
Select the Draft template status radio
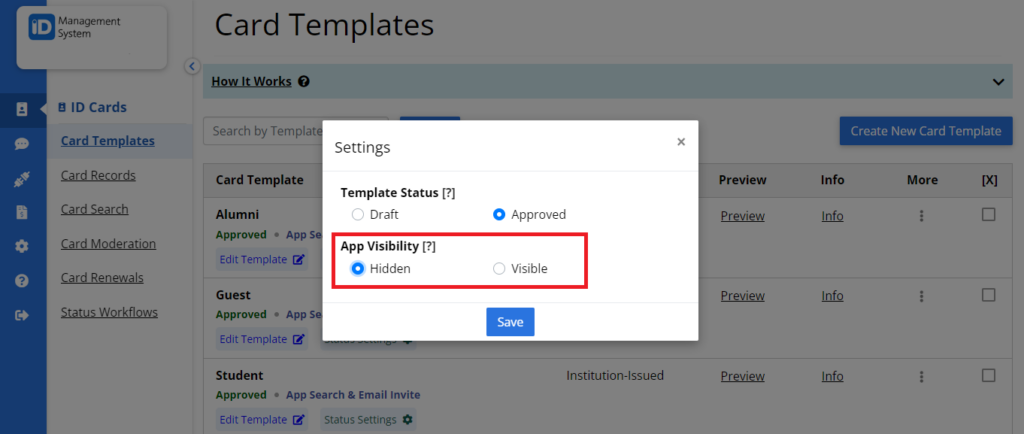coord(357,215)
